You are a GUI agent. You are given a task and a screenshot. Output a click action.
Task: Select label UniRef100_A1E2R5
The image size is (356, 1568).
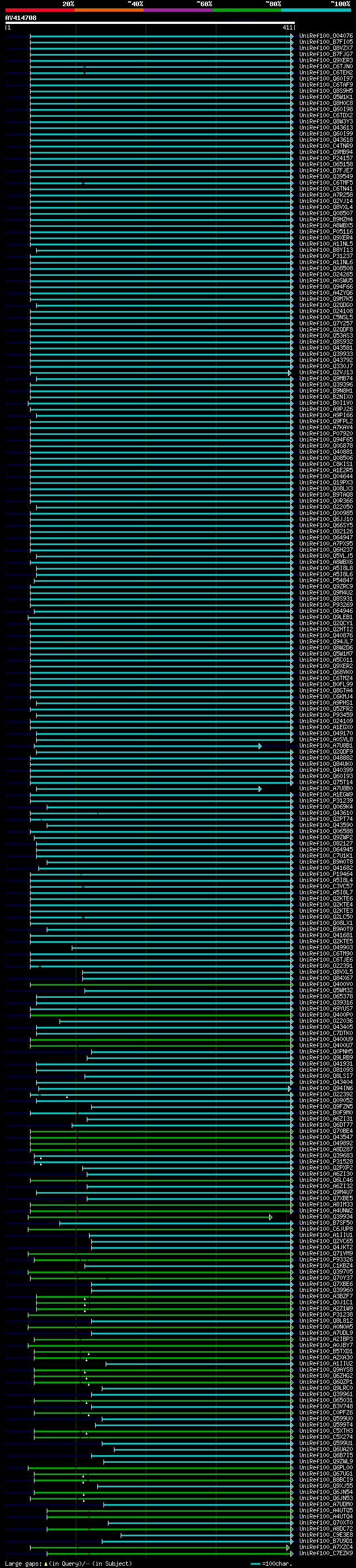click(325, 470)
